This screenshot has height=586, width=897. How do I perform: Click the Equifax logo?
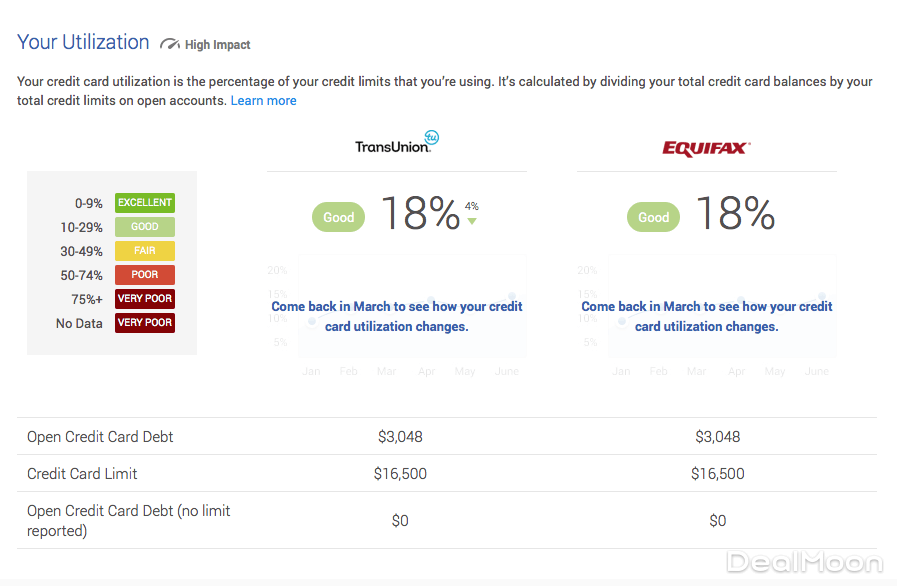pyautogui.click(x=706, y=148)
